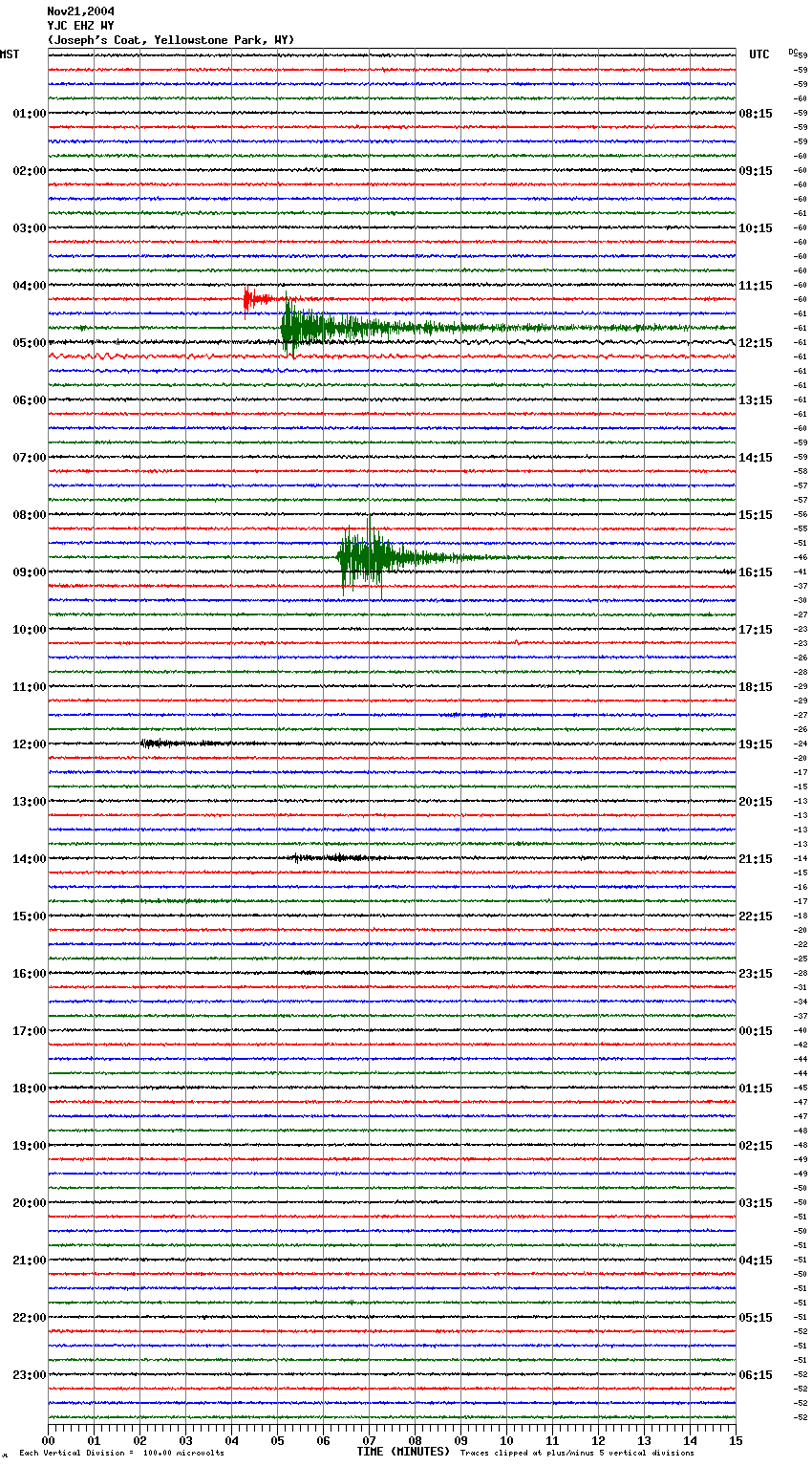Click the date header Nov21,2004
812x1466 pixels.
point(81,11)
